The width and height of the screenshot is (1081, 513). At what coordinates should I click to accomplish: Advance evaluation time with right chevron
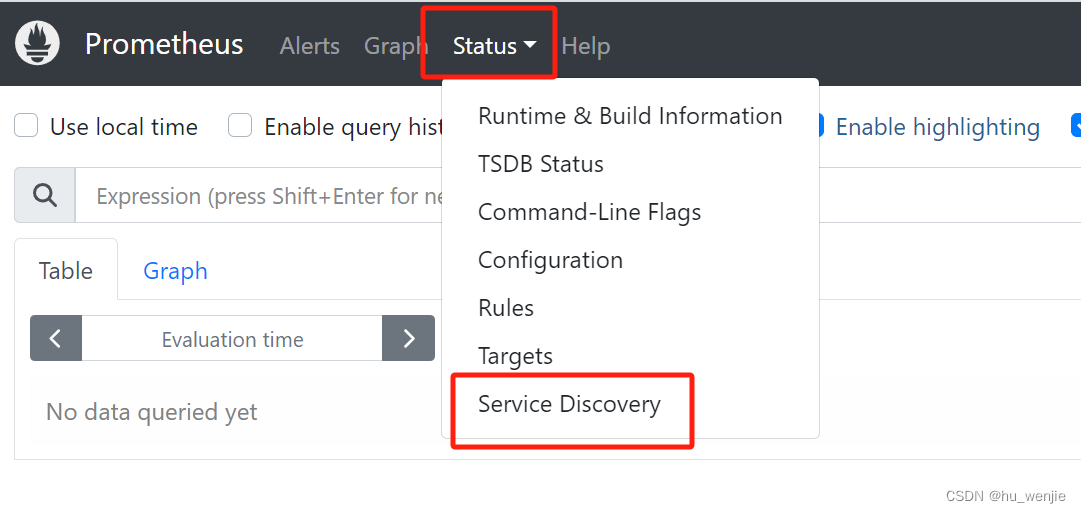[x=409, y=338]
